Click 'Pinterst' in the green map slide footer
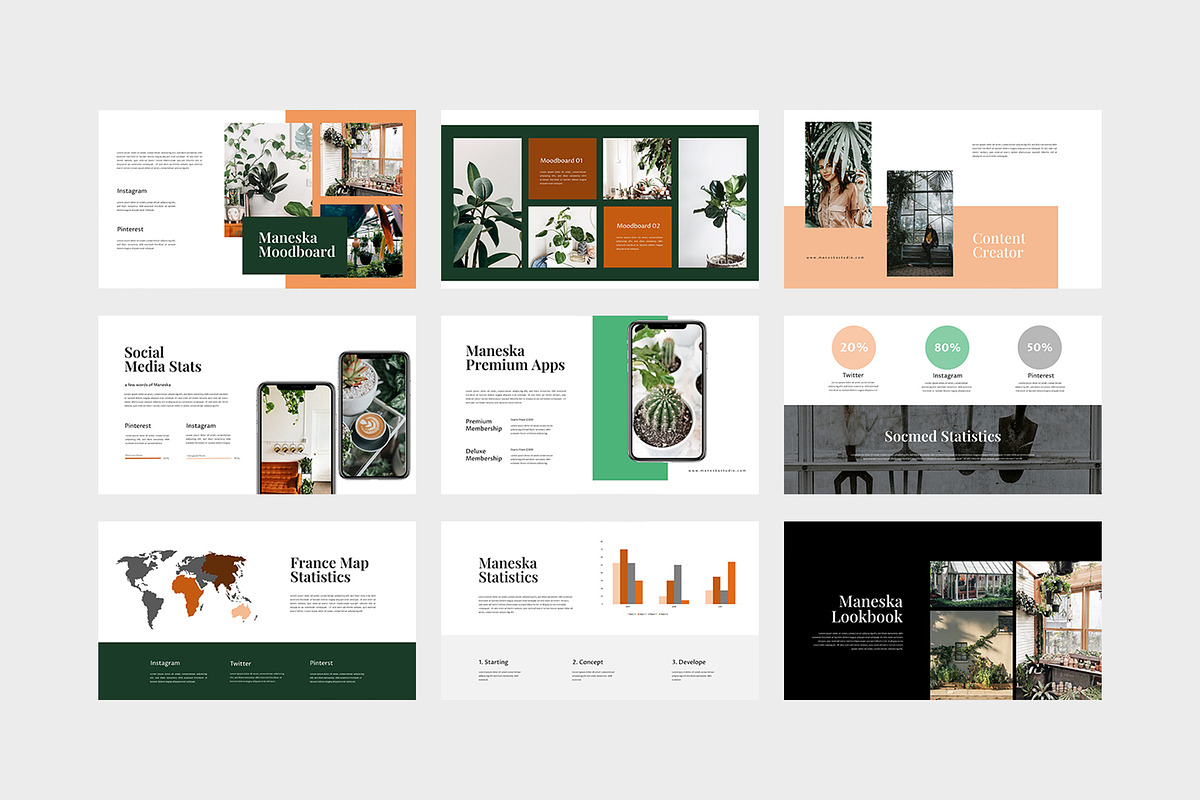The width and height of the screenshot is (1200, 800). click(322, 663)
